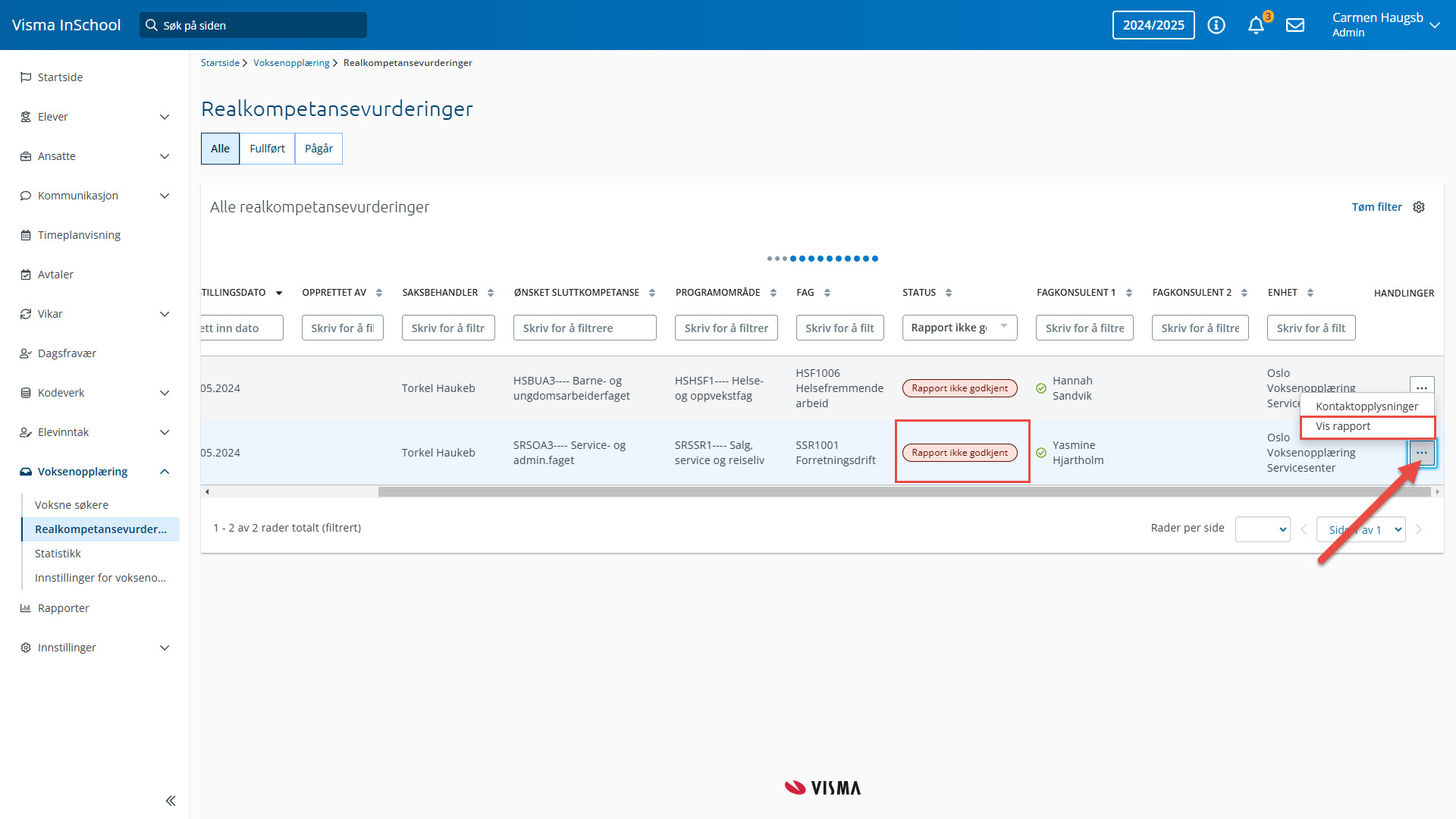This screenshot has height=819, width=1456.
Task: Click the Kommunikasjon chat icon
Action: 26,196
